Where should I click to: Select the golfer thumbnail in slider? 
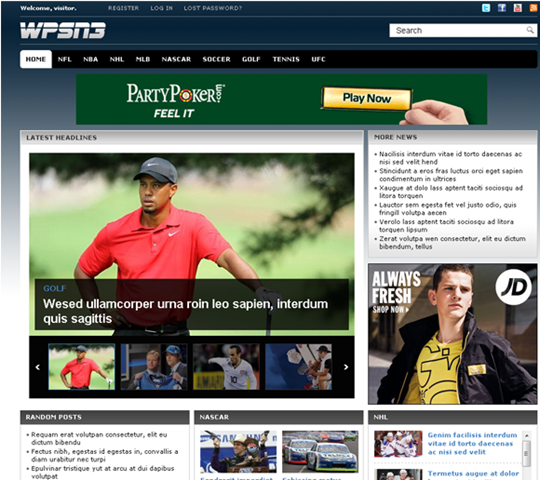pyautogui.click(x=82, y=367)
